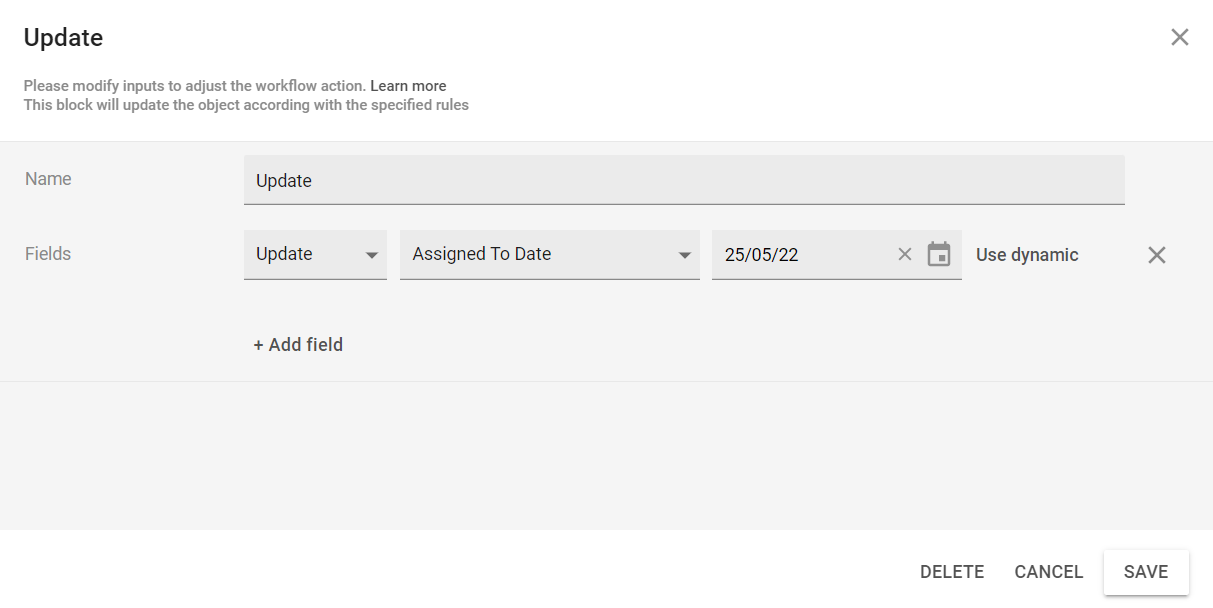Close the Update dialog with top-right X
1213x608 pixels.
pyautogui.click(x=1180, y=38)
